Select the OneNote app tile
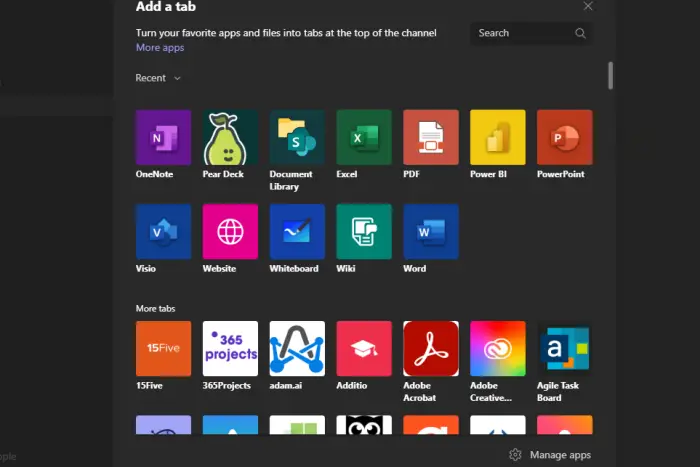700x467 pixels. tap(163, 138)
